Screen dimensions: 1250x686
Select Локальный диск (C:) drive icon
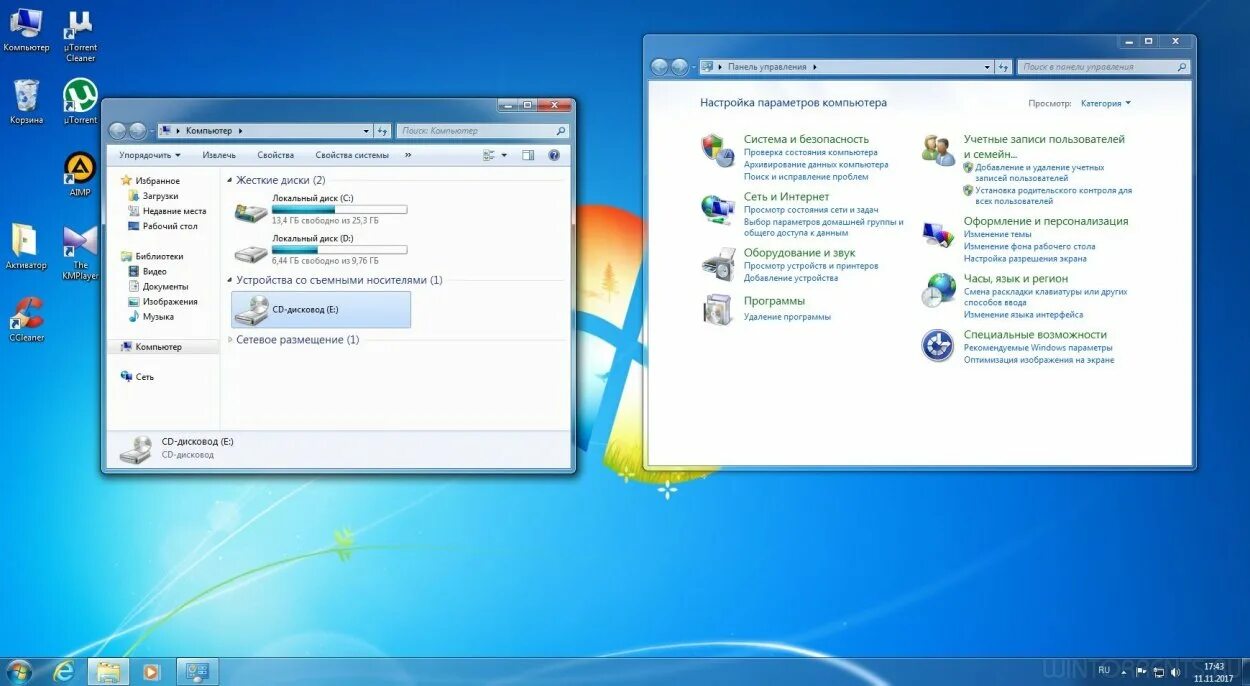point(251,211)
